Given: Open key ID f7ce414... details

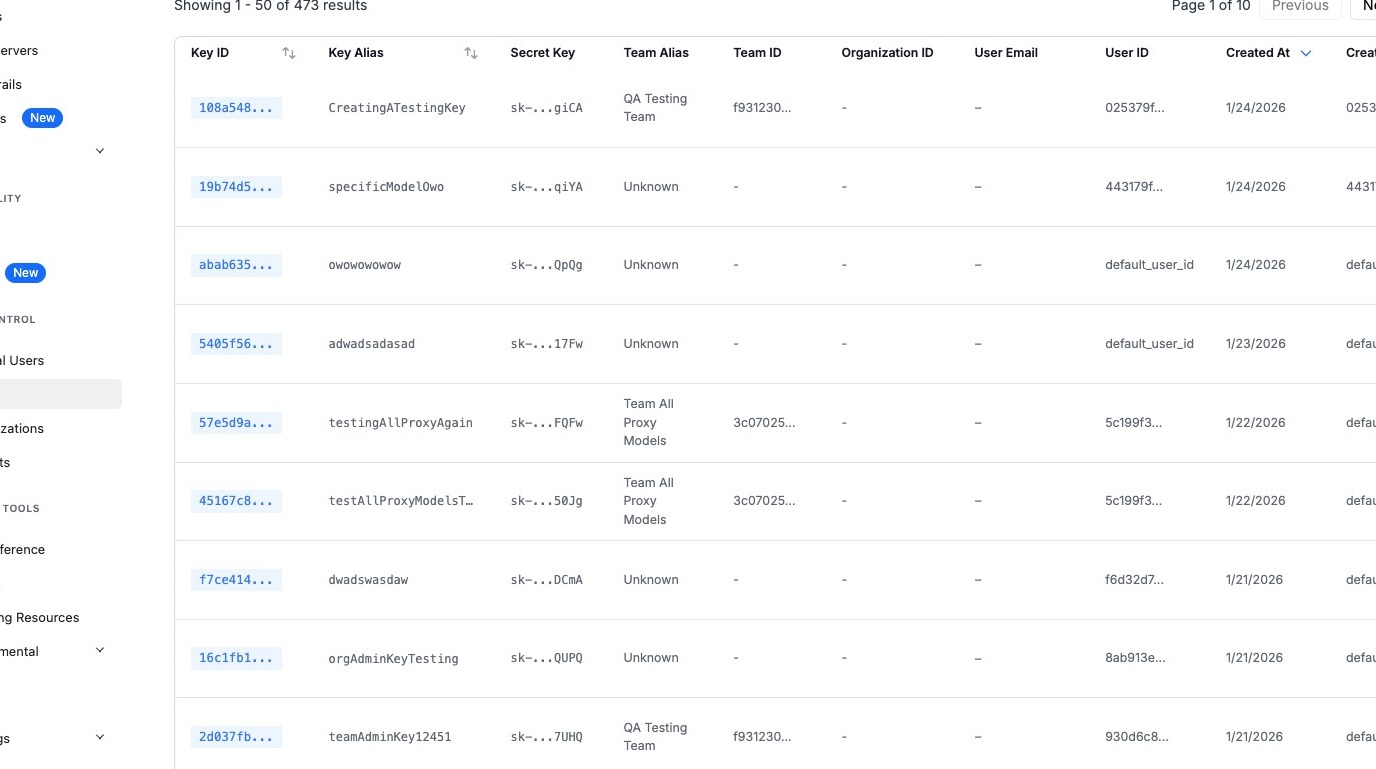Looking at the screenshot, I should click(x=236, y=580).
